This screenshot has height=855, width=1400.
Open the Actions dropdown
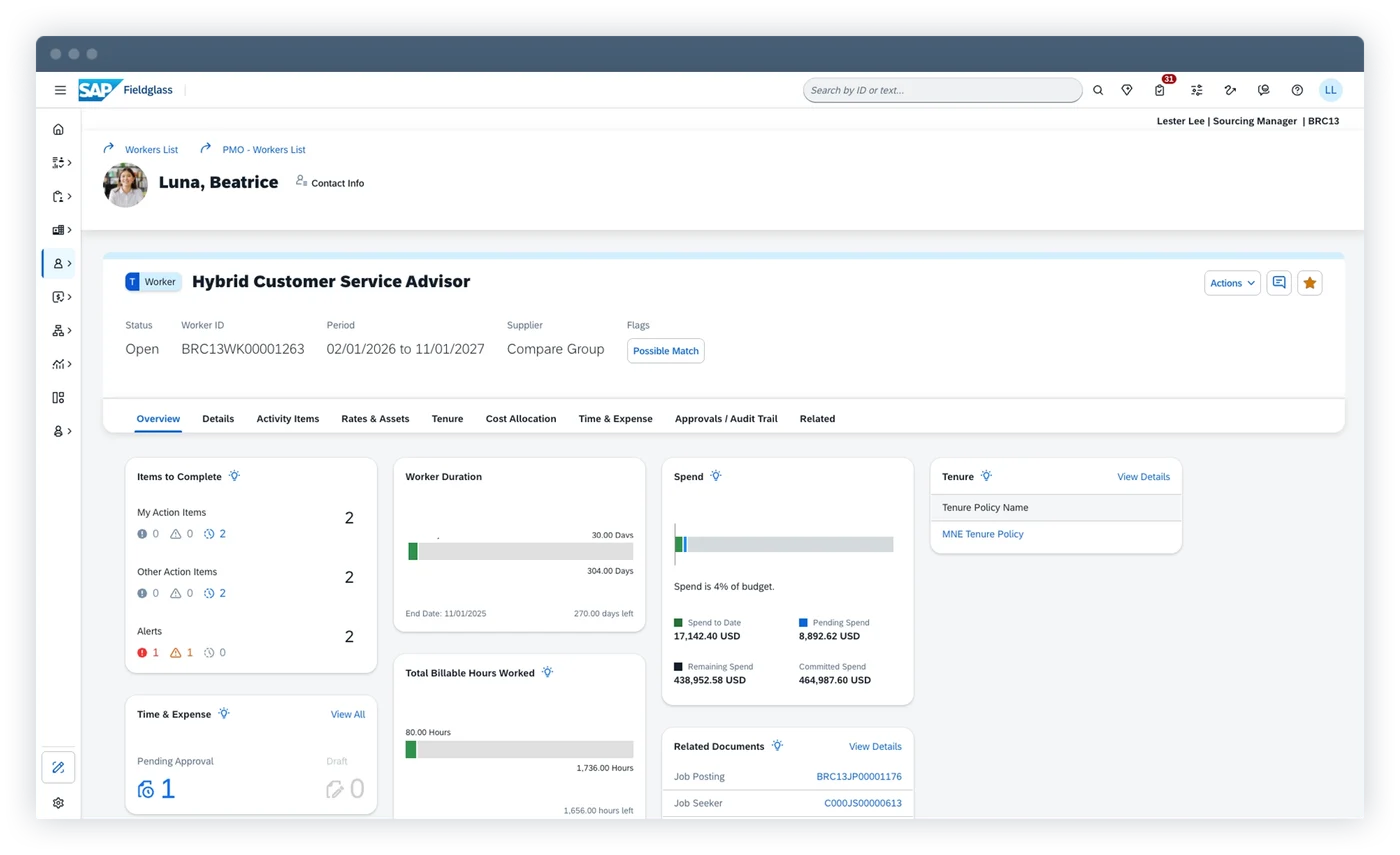click(x=1232, y=283)
